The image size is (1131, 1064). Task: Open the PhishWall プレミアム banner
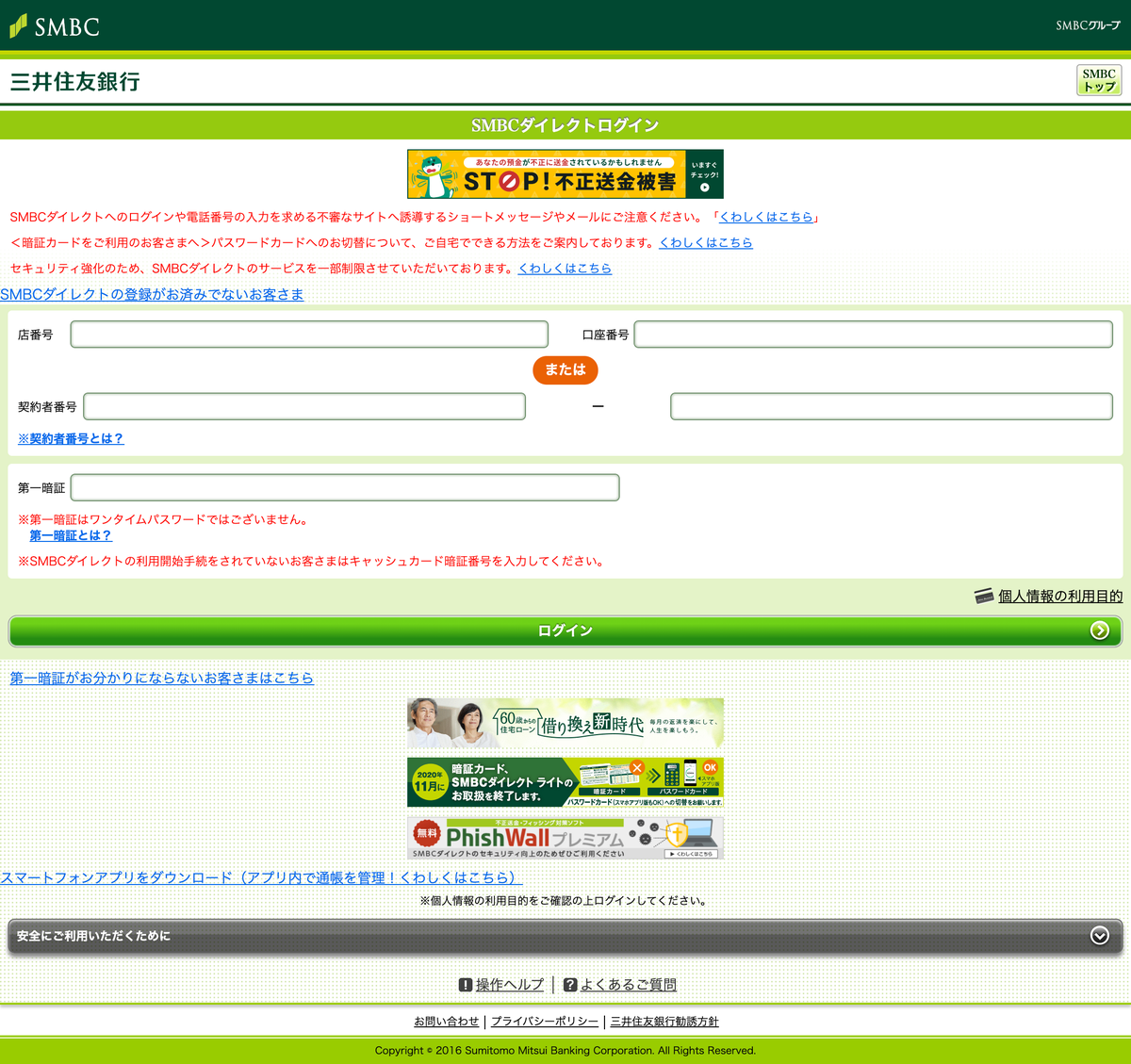(x=565, y=838)
